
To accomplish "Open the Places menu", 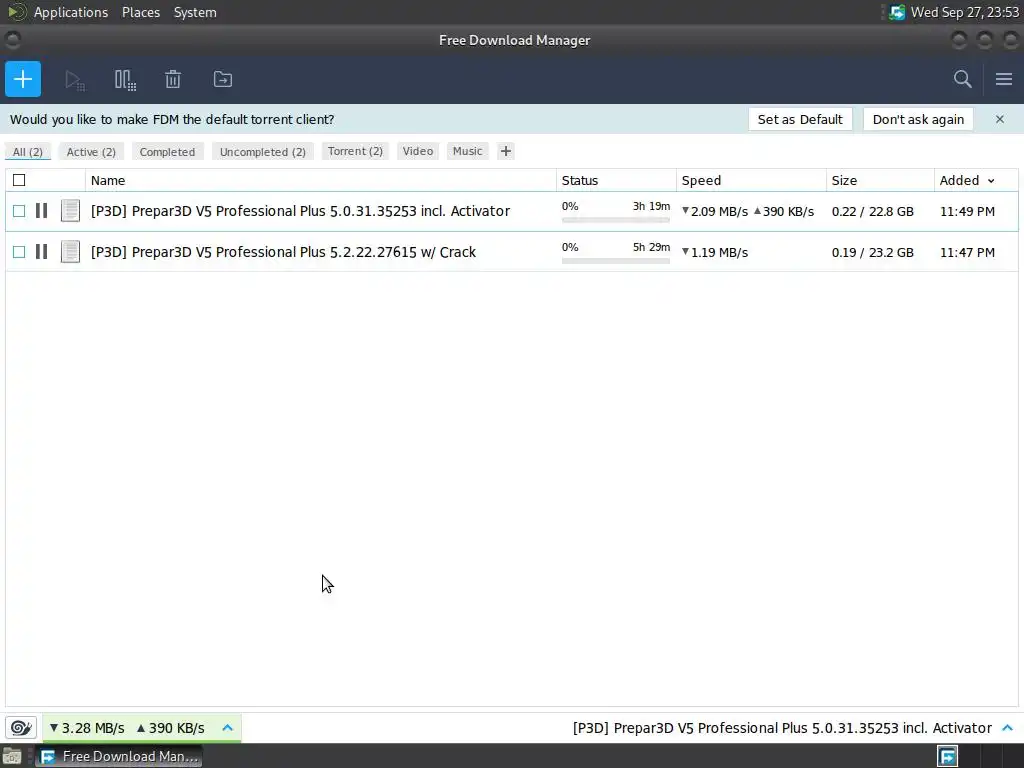I will (141, 12).
